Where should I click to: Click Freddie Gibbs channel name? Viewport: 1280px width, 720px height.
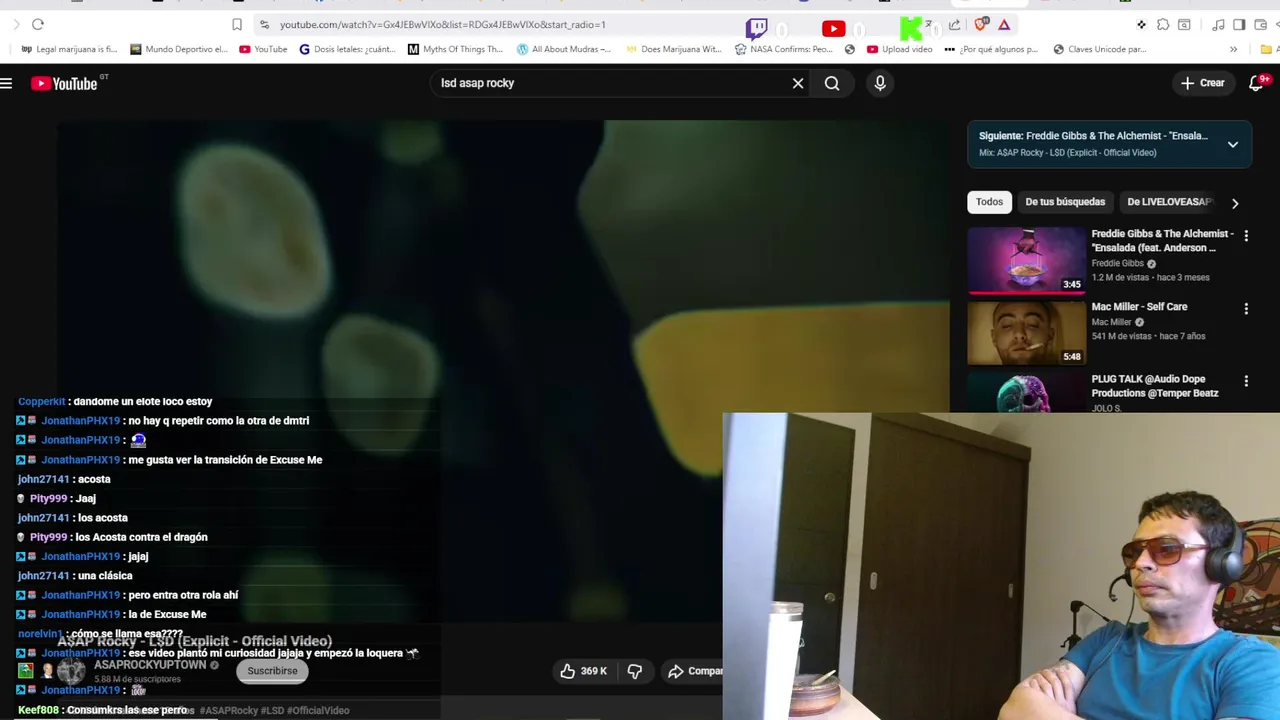[1117, 264]
